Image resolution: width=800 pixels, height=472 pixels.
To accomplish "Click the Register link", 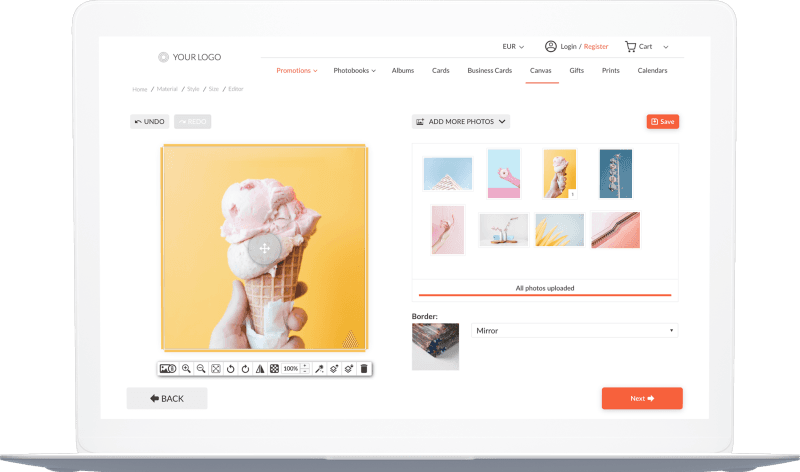I will click(x=596, y=47).
